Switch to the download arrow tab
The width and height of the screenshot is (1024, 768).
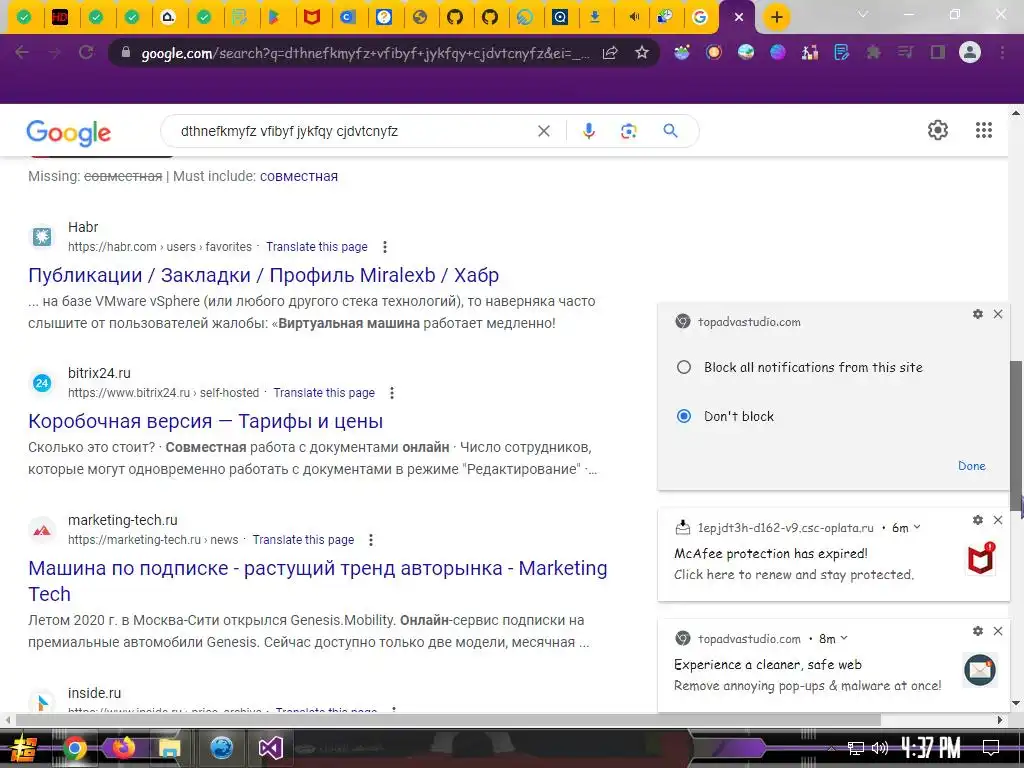pyautogui.click(x=594, y=17)
